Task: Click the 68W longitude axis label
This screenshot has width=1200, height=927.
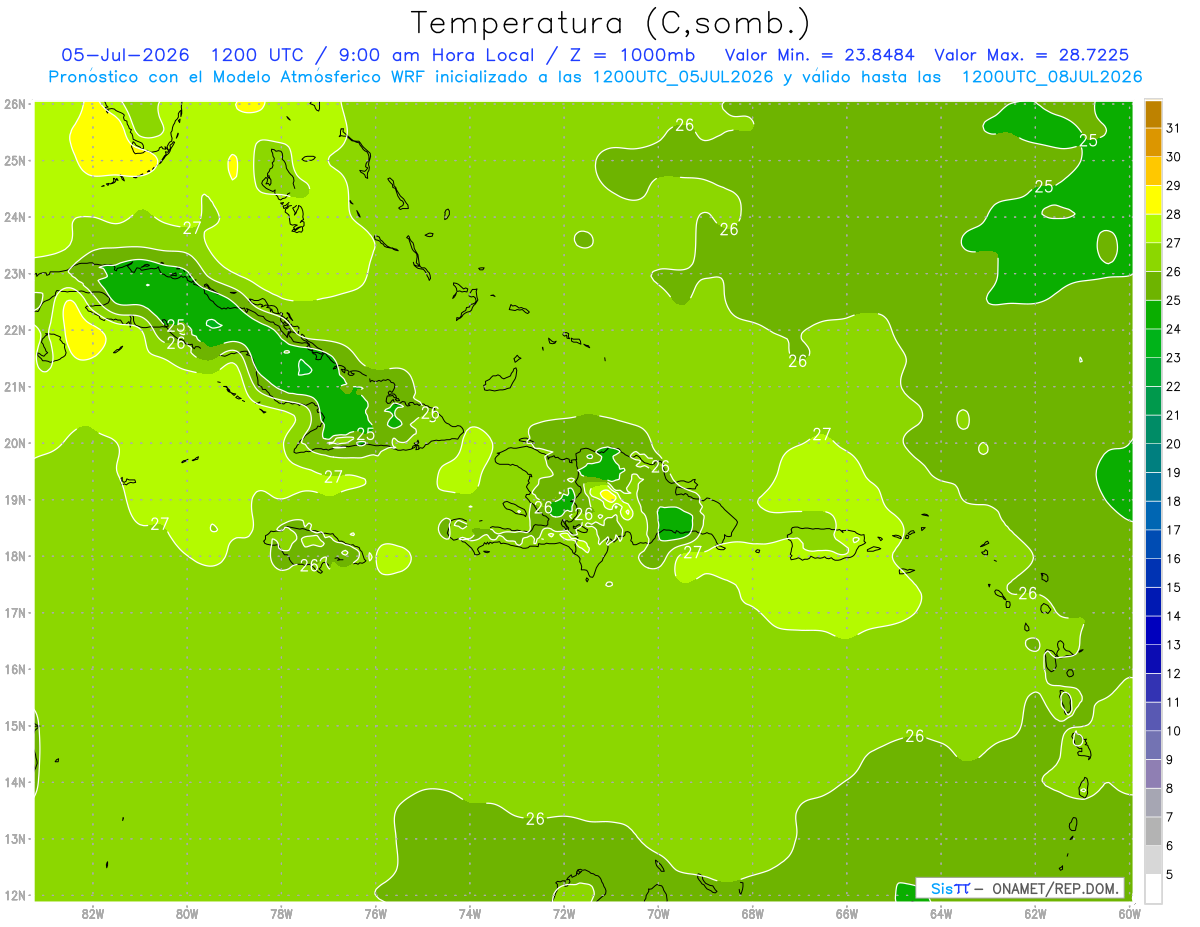Action: [752, 913]
